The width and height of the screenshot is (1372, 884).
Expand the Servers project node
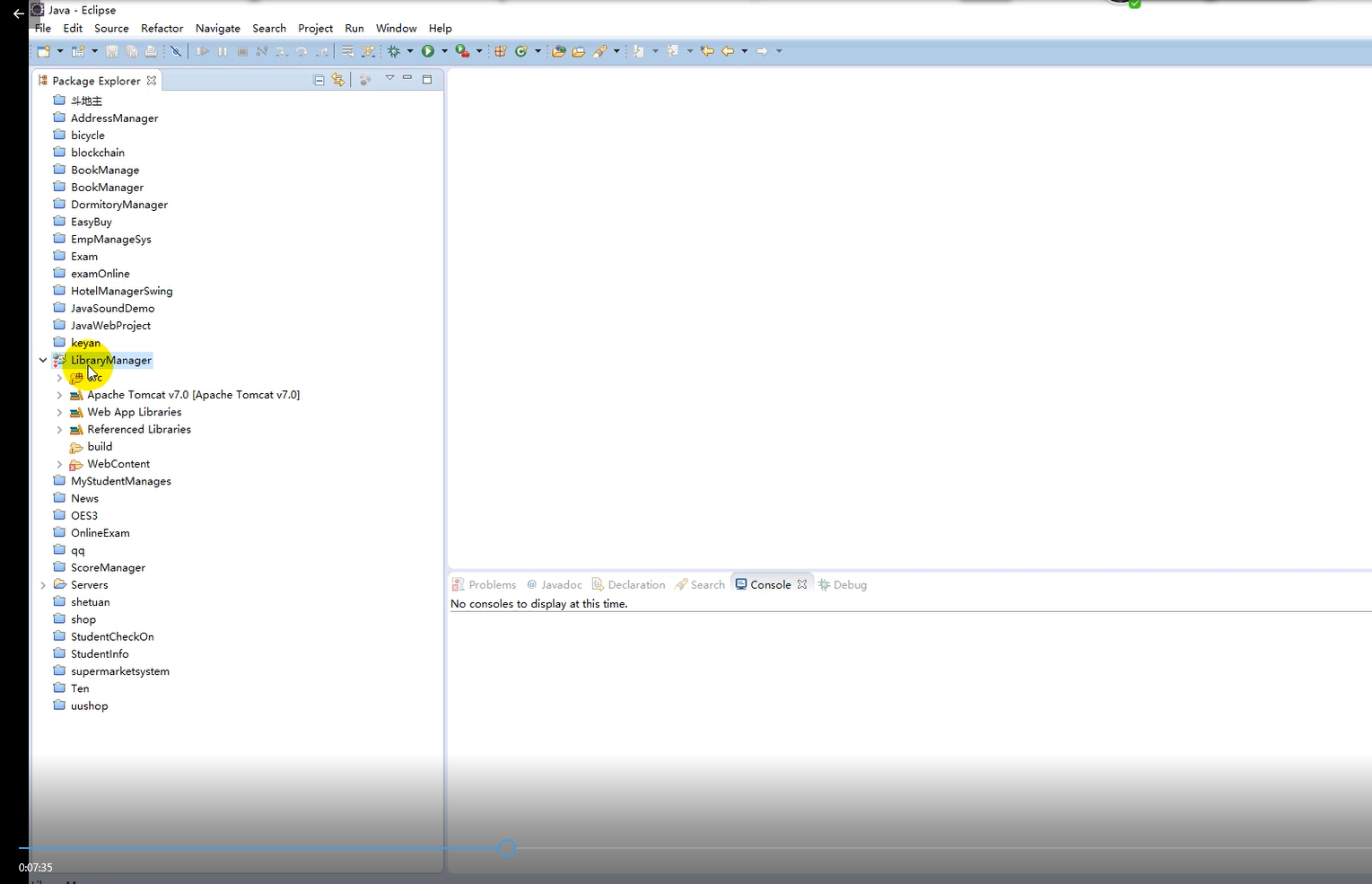(x=43, y=585)
